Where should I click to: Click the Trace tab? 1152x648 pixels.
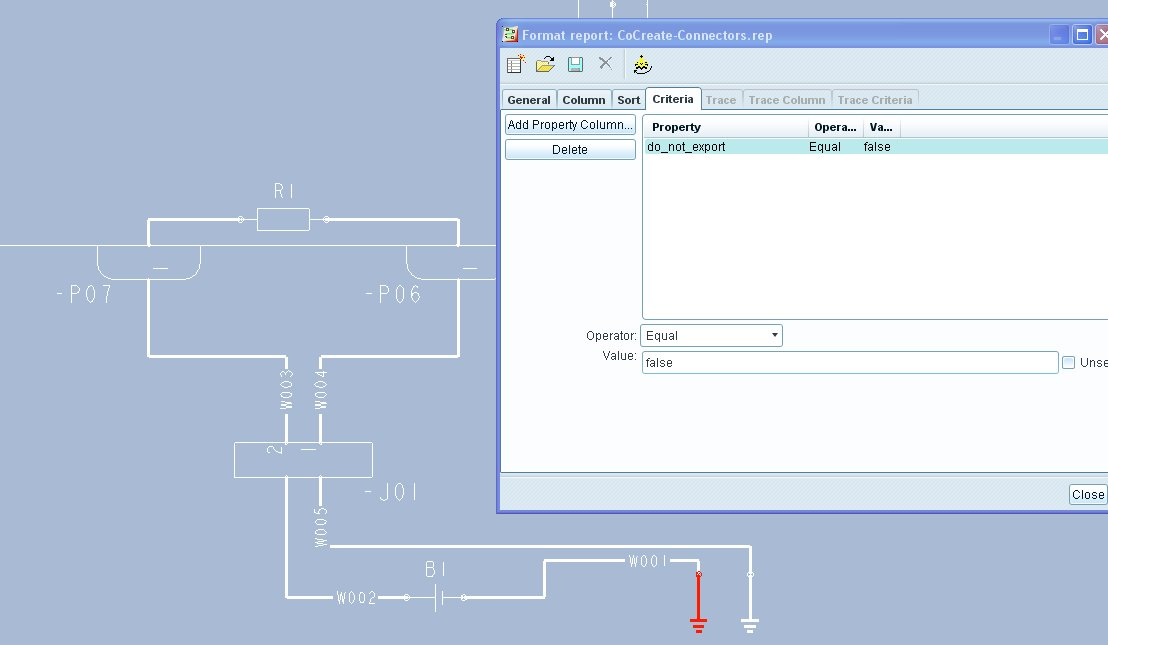pyautogui.click(x=721, y=100)
